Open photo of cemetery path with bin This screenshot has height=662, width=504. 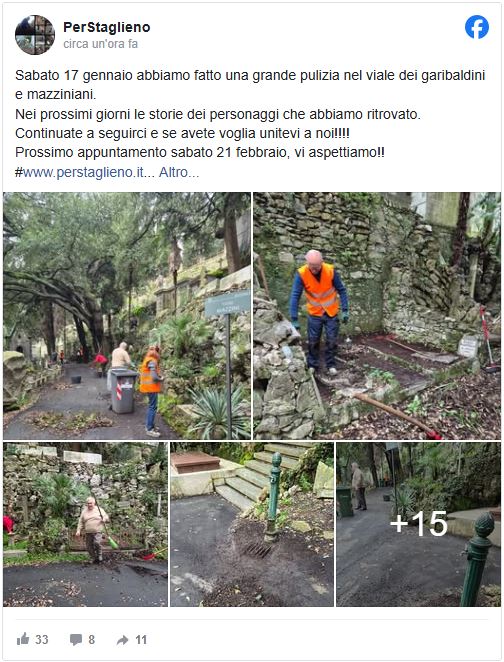(x=127, y=316)
